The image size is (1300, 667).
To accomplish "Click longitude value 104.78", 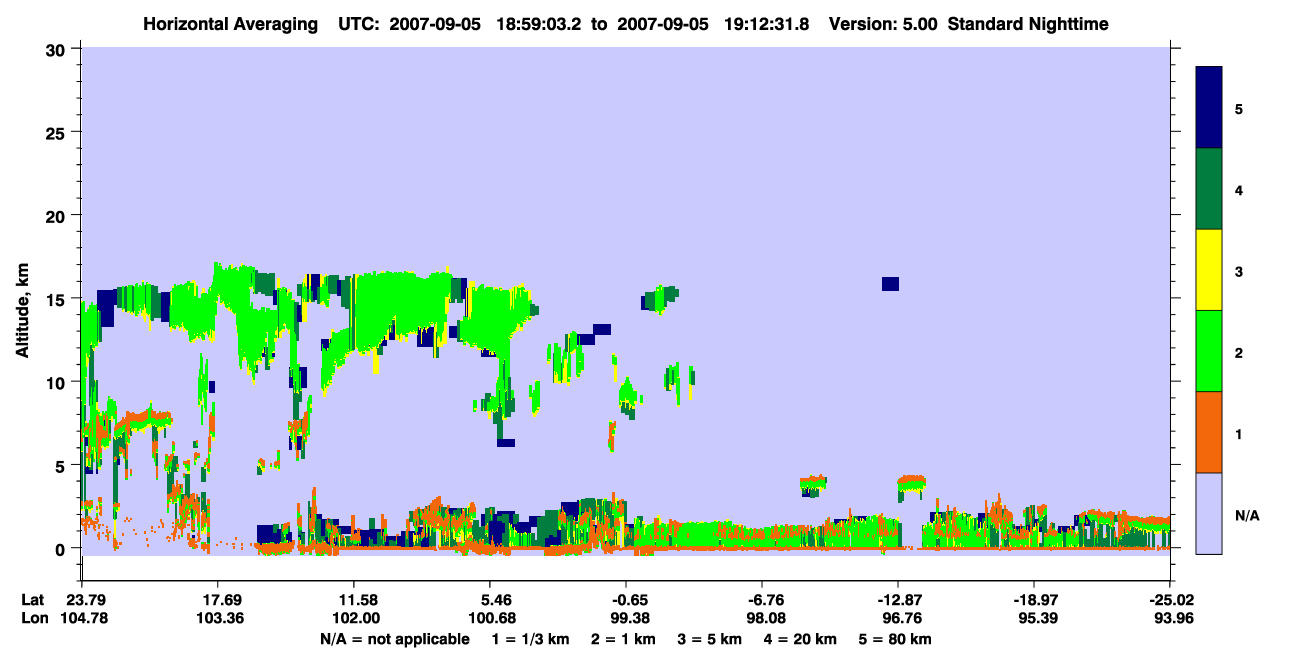I will point(82,618).
